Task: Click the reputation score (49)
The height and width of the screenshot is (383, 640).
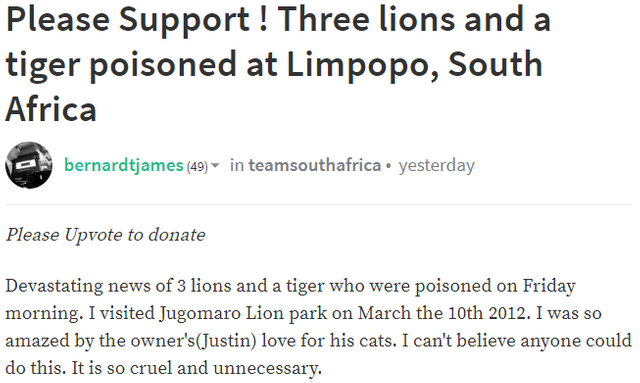Action: (x=197, y=166)
